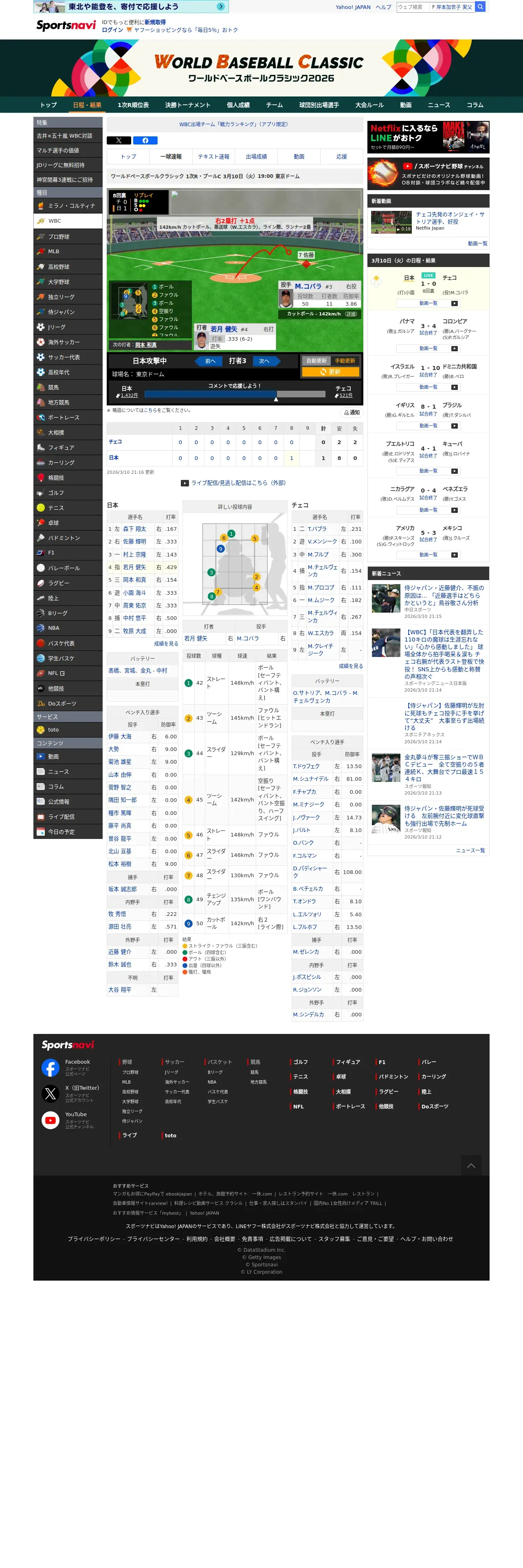Share on Facebook icon button
Viewport: 523px width, 1568px height.
coord(145,140)
